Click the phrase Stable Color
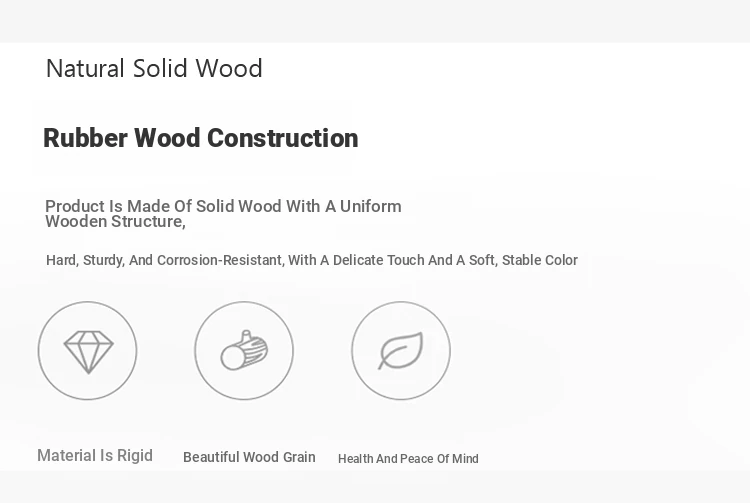Screen dimensions: 750x503 pos(540,260)
